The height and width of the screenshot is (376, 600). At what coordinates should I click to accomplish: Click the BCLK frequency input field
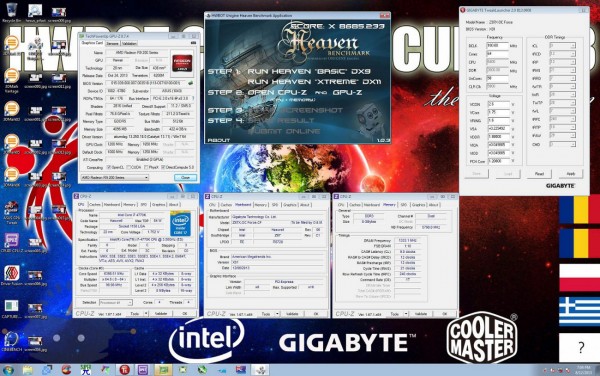[497, 46]
